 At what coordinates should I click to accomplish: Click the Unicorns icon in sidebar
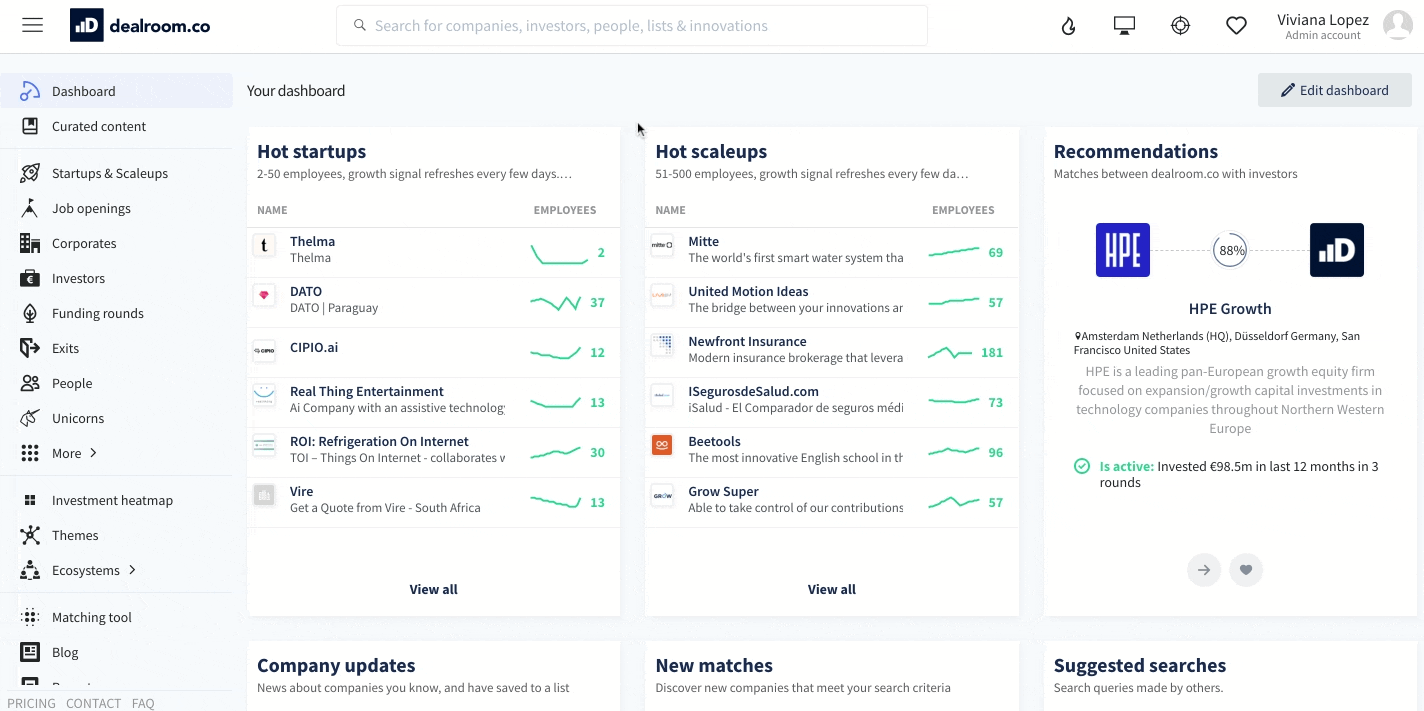pyautogui.click(x=30, y=418)
